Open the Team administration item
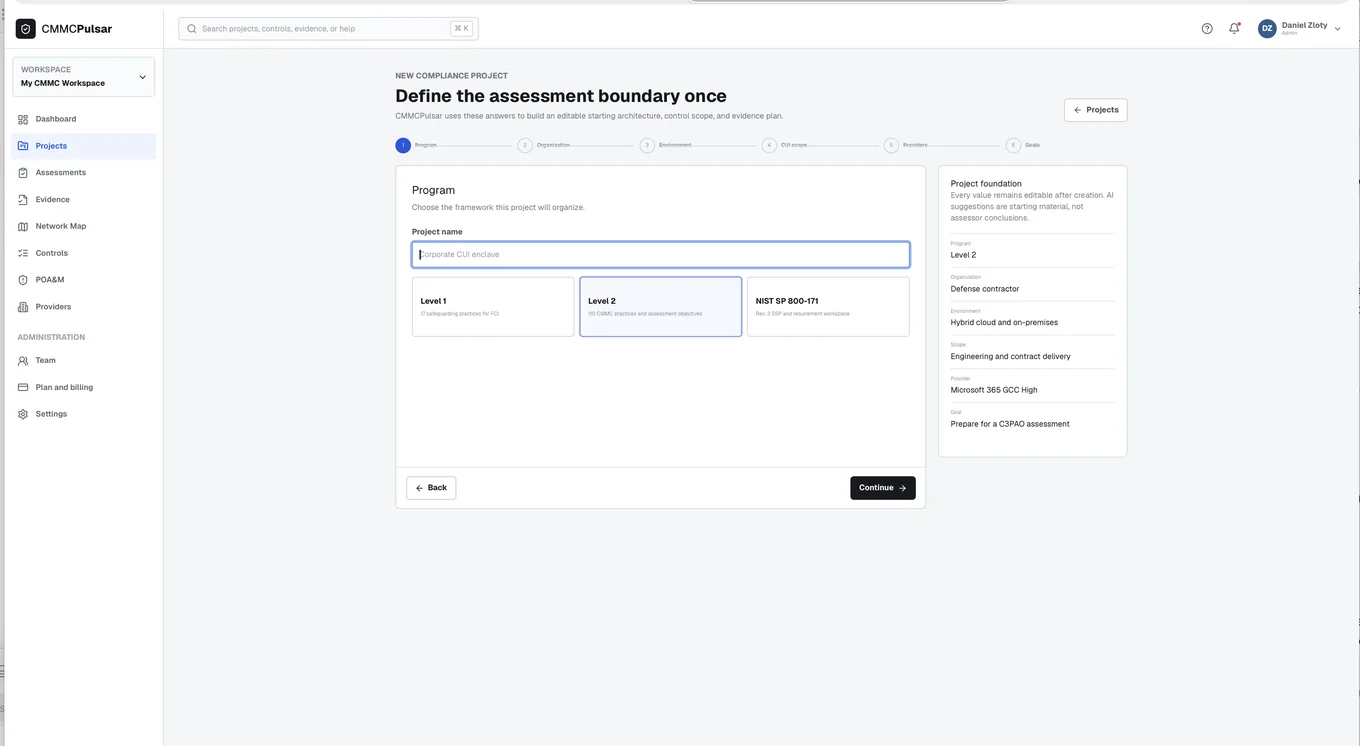1360x746 pixels. [x=84, y=360]
